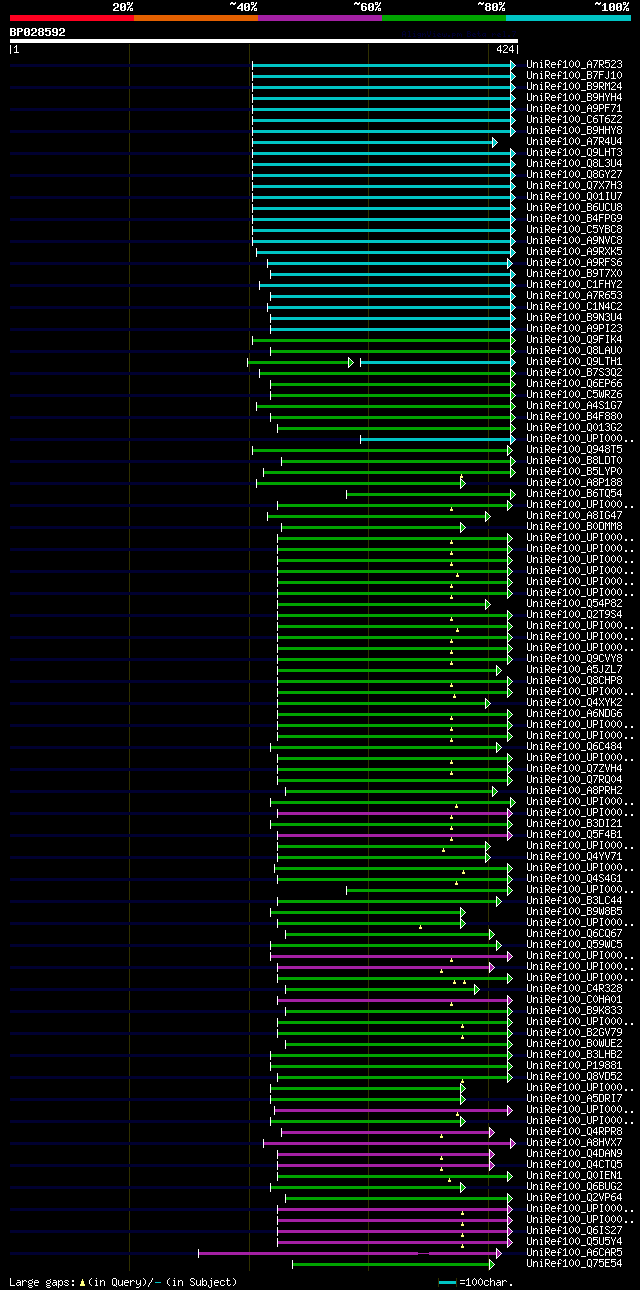Open hit UniRef100_B7FJ10
640x1290 pixels.
click(x=574, y=75)
